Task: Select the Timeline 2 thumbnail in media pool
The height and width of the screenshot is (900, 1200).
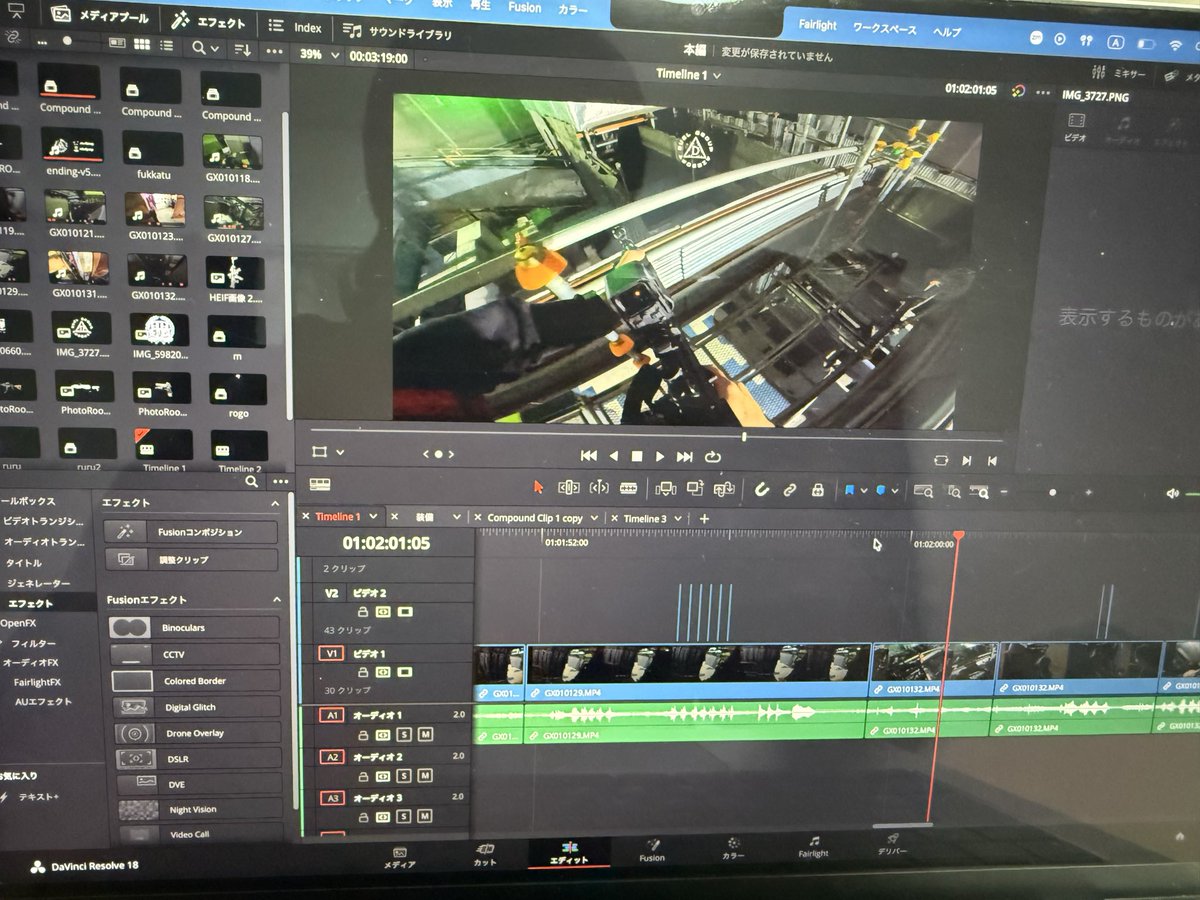Action: pyautogui.click(x=239, y=444)
